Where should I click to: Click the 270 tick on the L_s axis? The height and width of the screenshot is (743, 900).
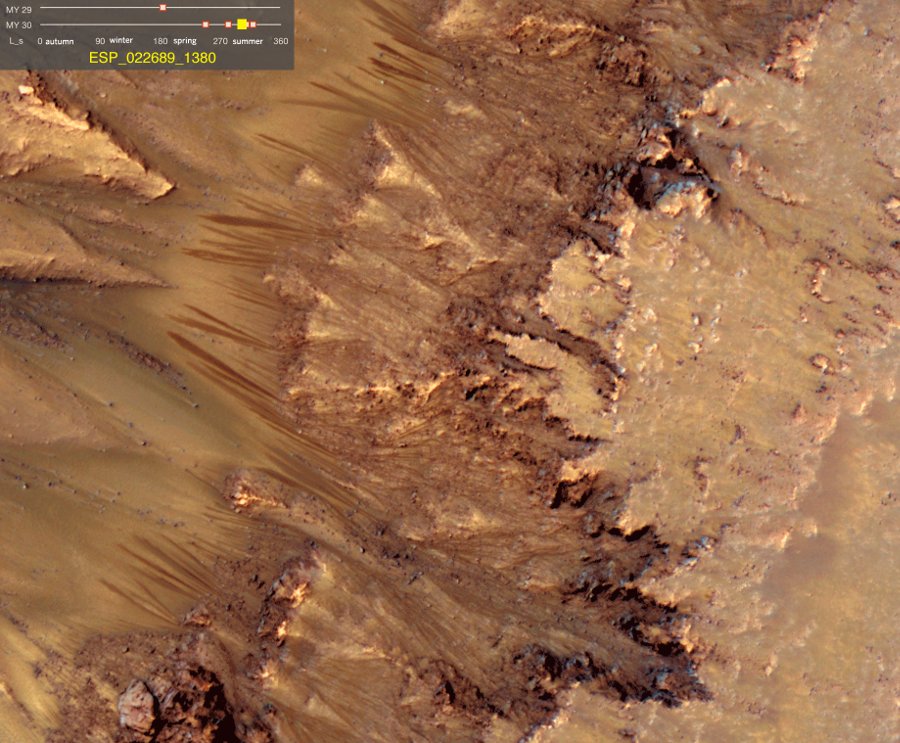[220, 41]
